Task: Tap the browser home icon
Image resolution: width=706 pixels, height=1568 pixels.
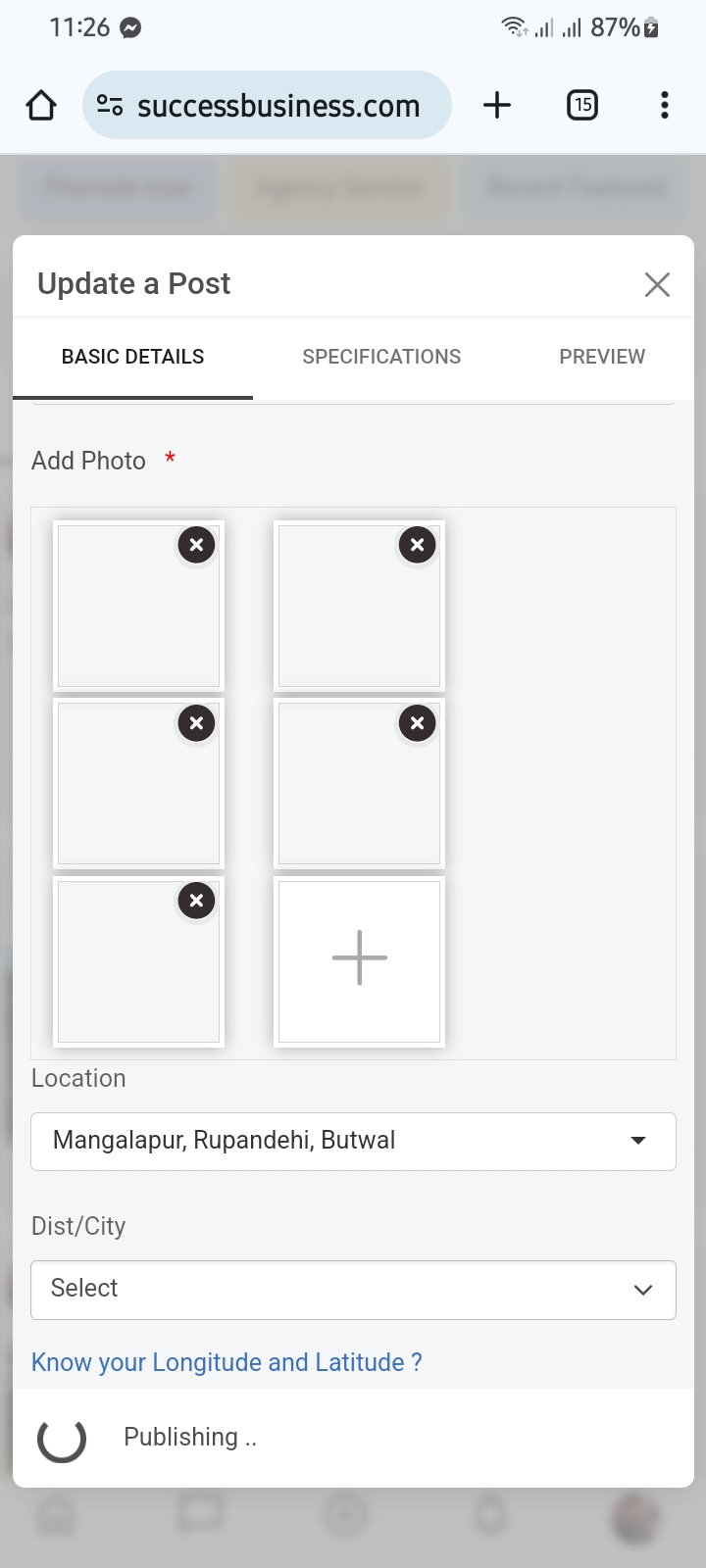Action: (41, 105)
